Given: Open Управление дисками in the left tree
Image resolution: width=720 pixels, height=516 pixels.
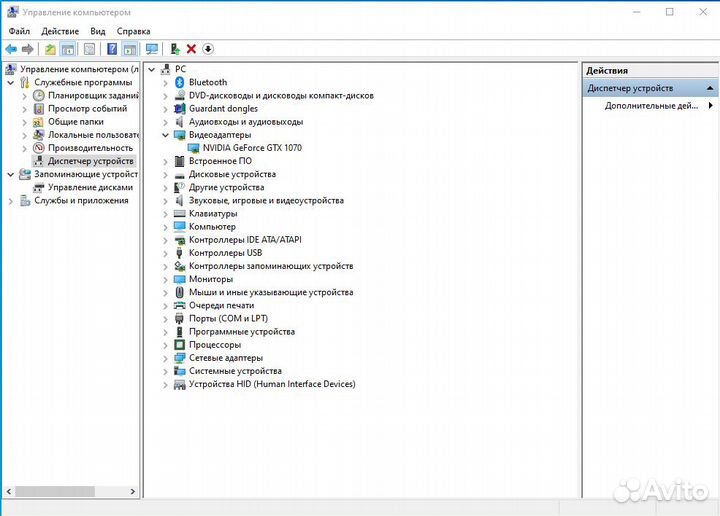Looking at the screenshot, I should (90, 187).
